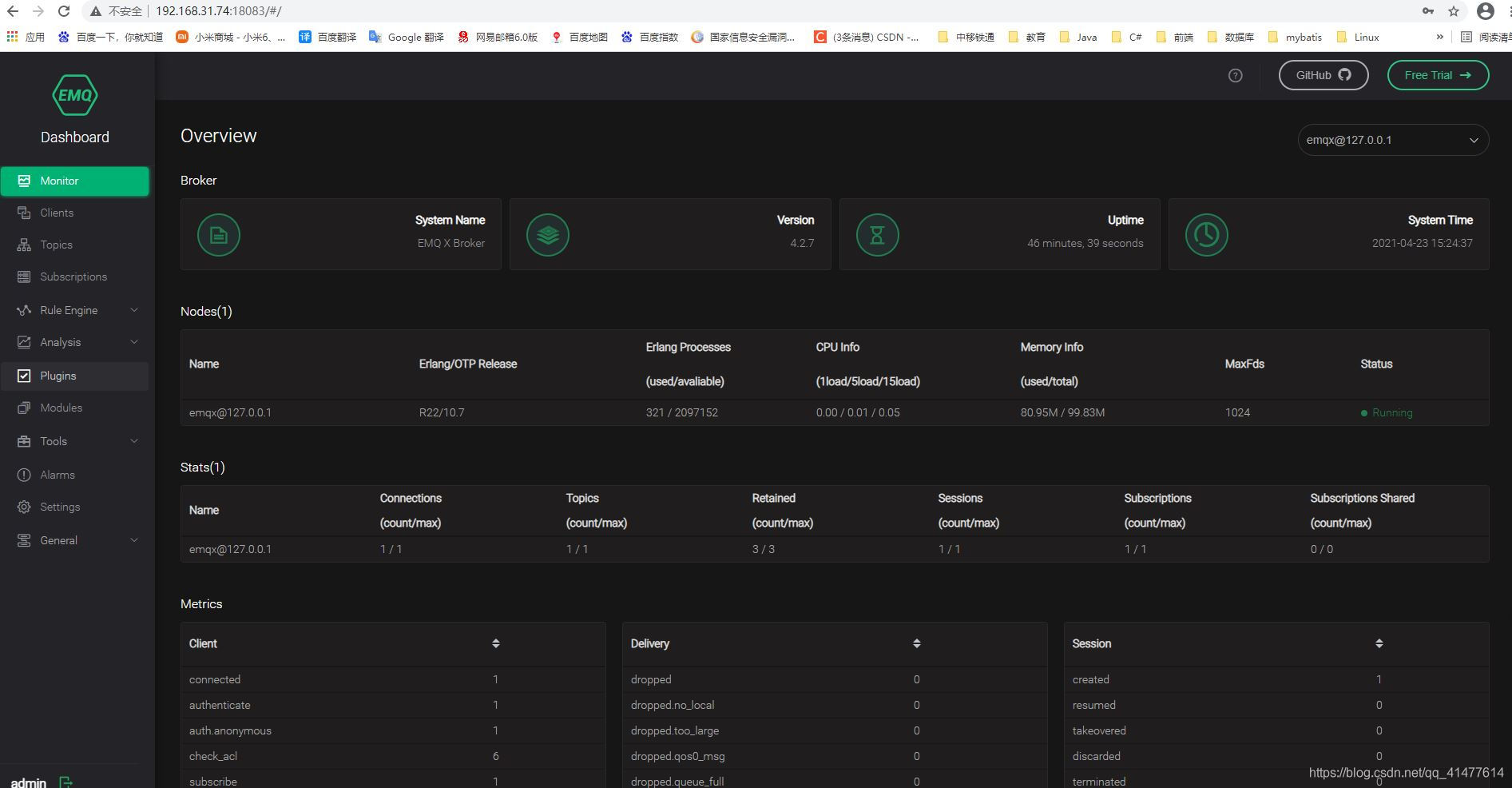Click the System Time clock icon
The width and height of the screenshot is (1512, 788).
1206,235
